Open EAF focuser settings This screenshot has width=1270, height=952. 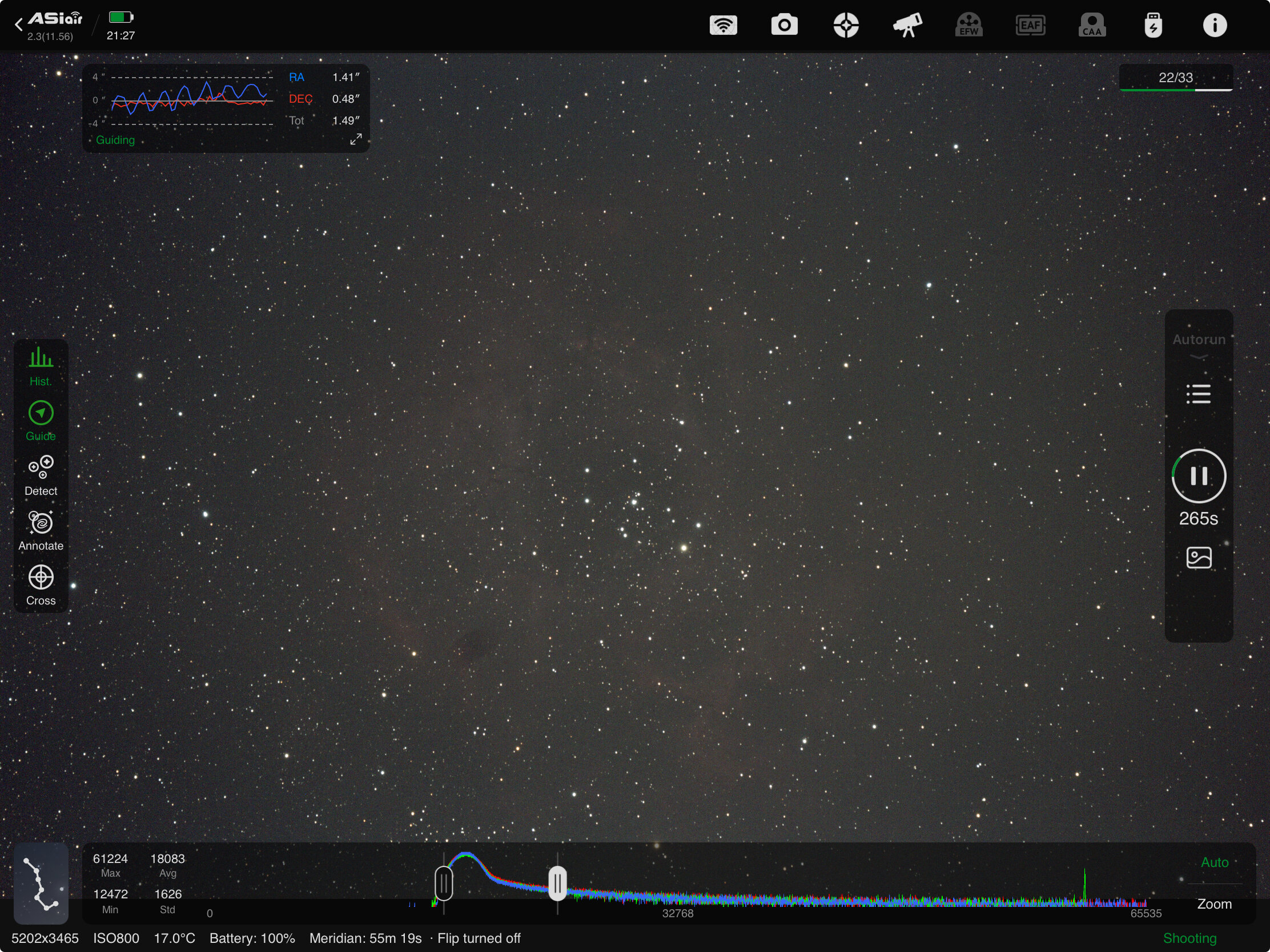1030,25
